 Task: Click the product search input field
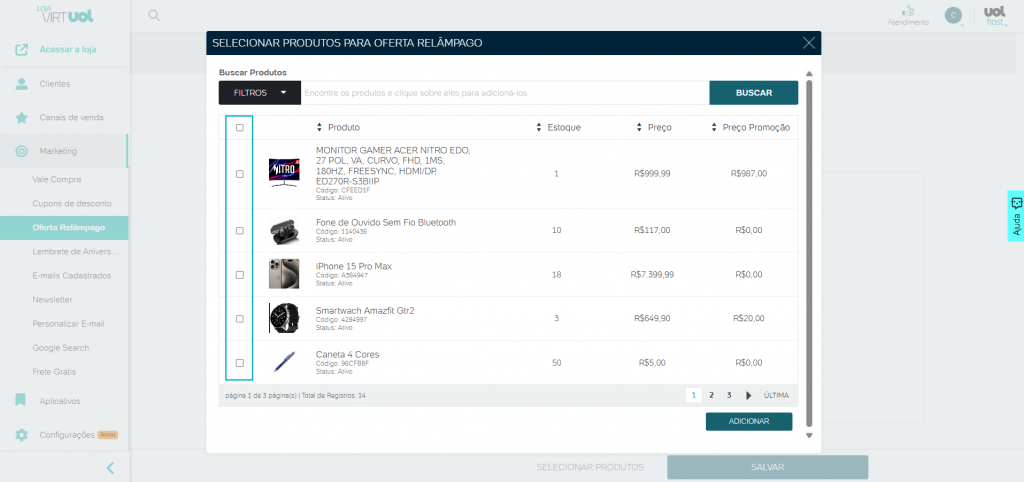click(504, 93)
